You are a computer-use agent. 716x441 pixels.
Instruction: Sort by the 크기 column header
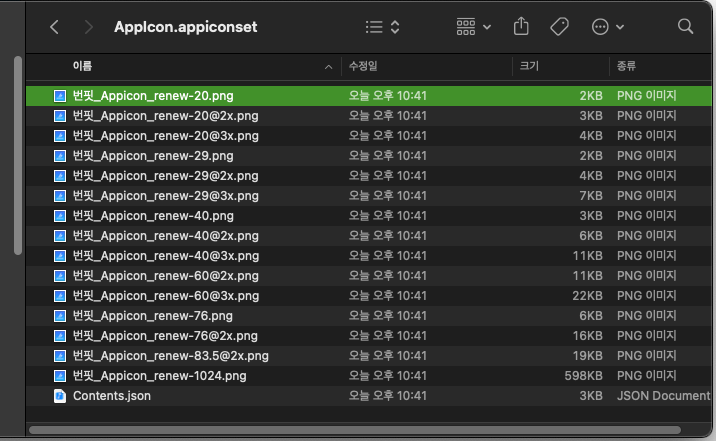pos(529,66)
